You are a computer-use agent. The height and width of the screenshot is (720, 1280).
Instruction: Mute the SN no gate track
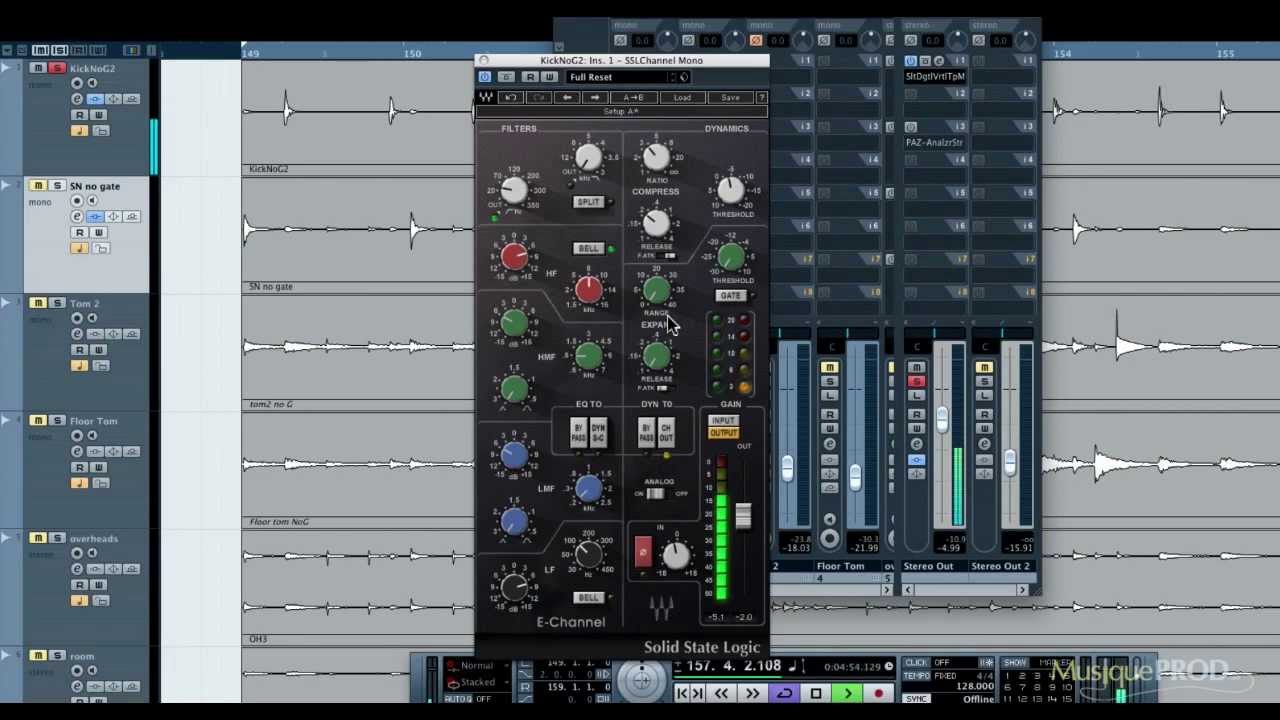coord(38,186)
